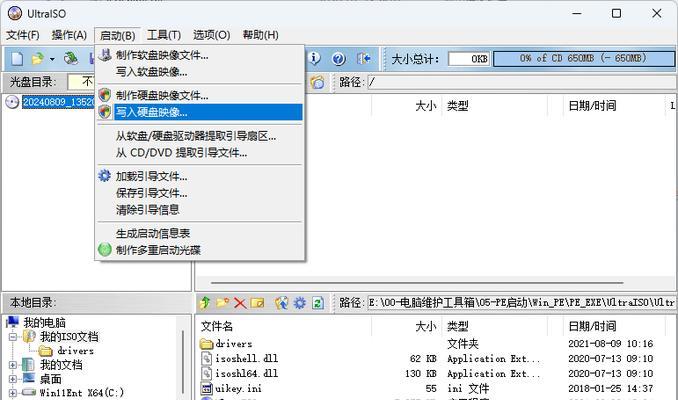Choose 制作多重启动光碟 menu entry
Image resolution: width=678 pixels, height=400 pixels.
tap(199, 250)
